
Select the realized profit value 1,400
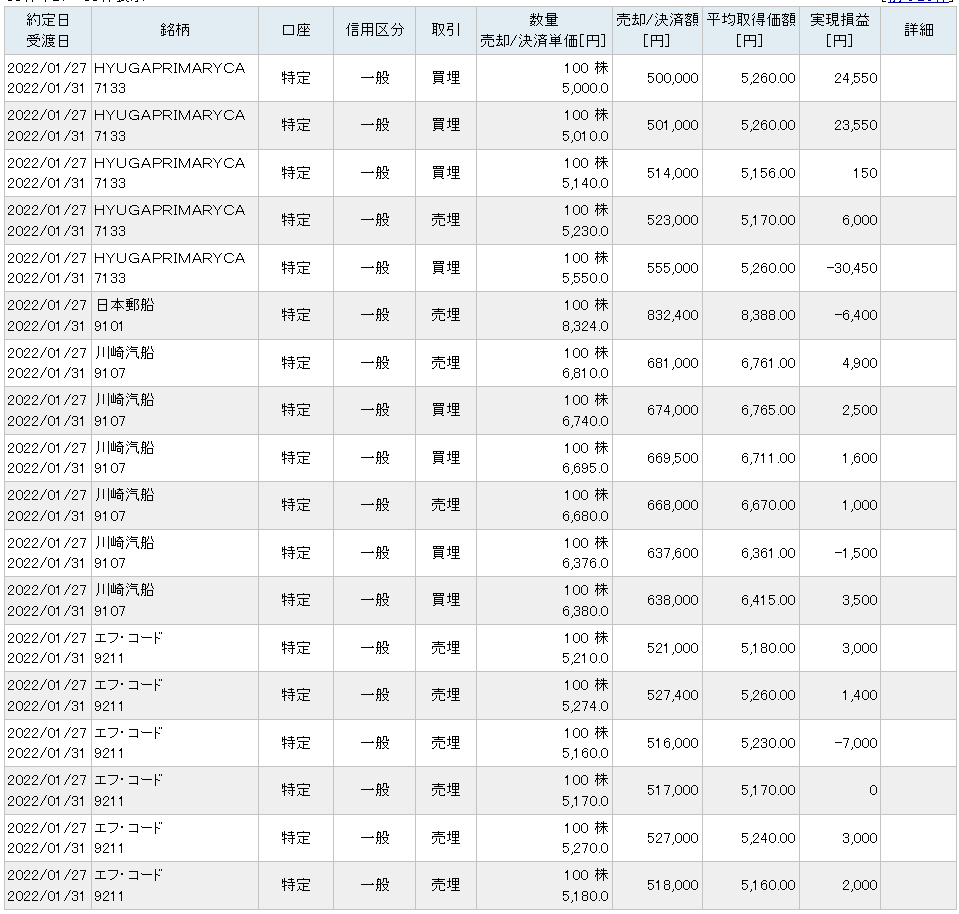coord(859,695)
